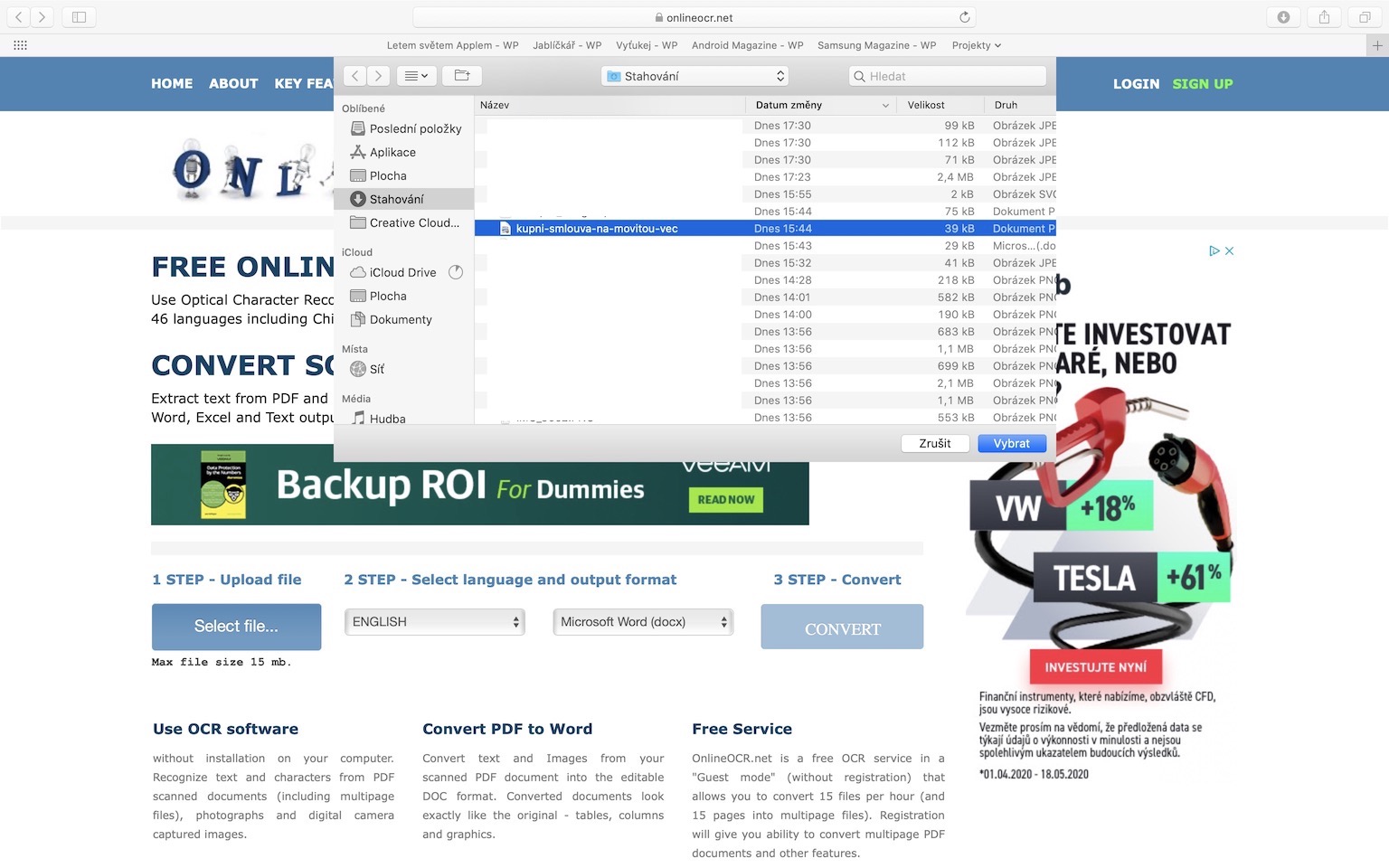Select Hudba in sidebar
The image size is (1389, 868).
point(405,419)
